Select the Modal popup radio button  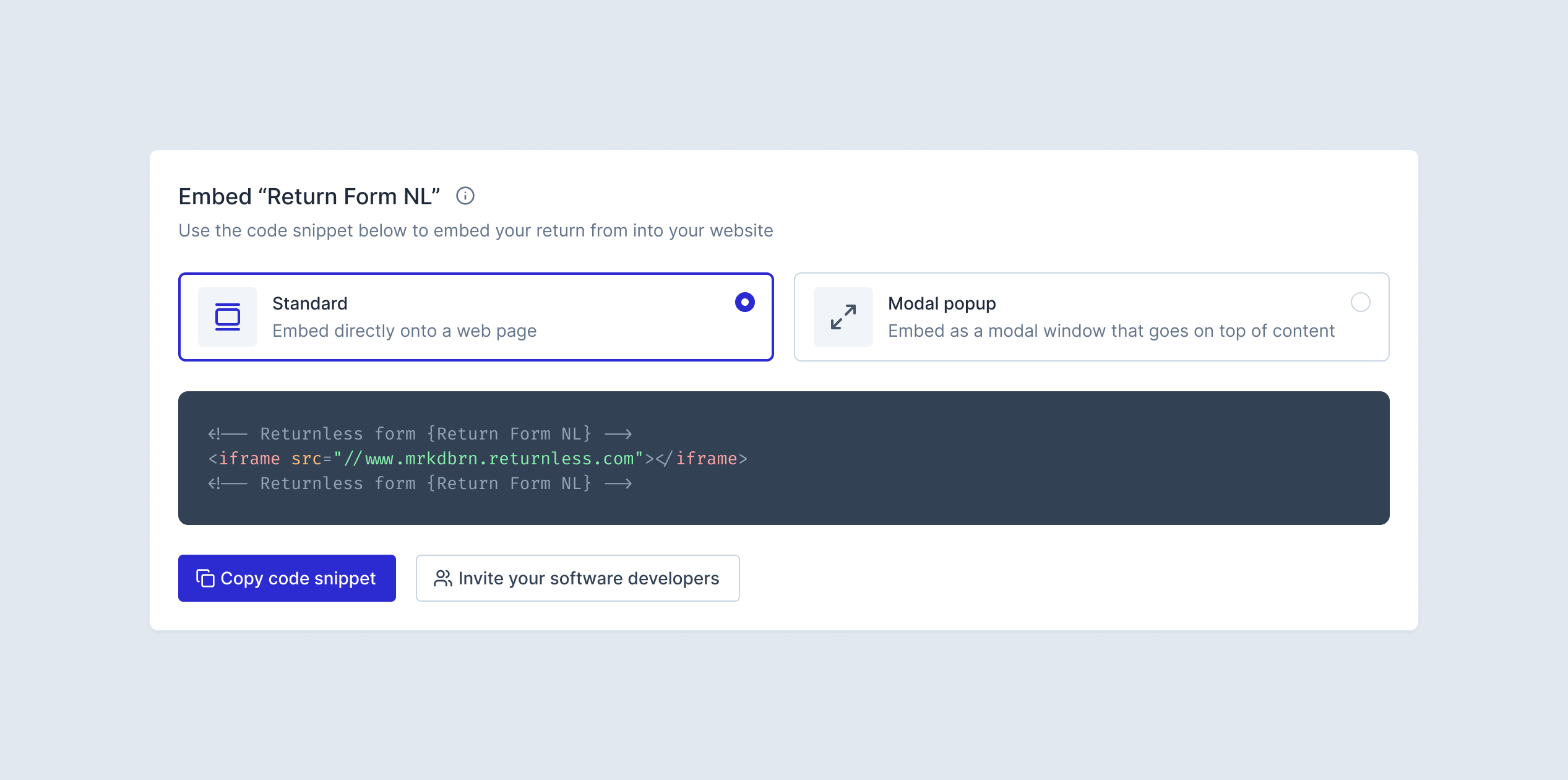1361,303
